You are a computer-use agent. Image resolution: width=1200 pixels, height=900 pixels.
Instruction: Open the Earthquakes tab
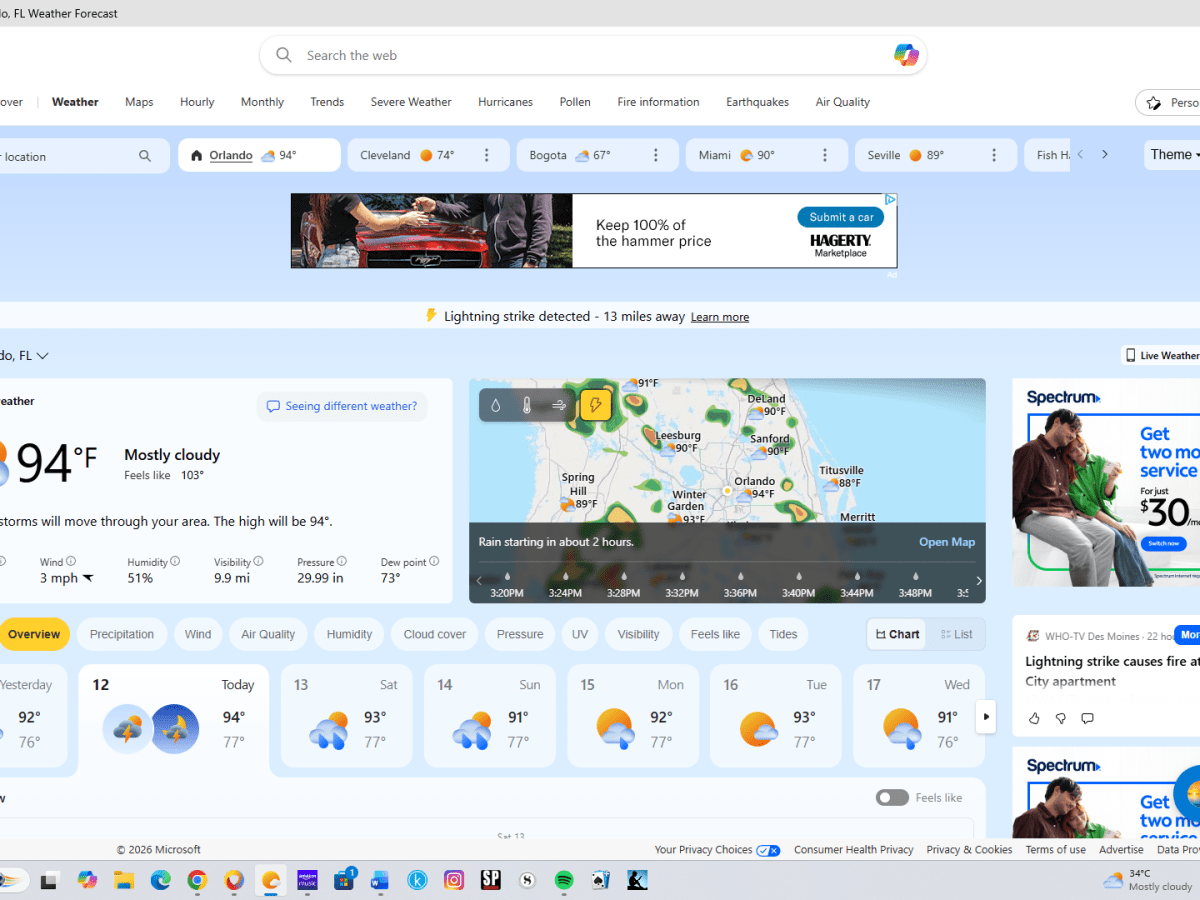point(757,102)
